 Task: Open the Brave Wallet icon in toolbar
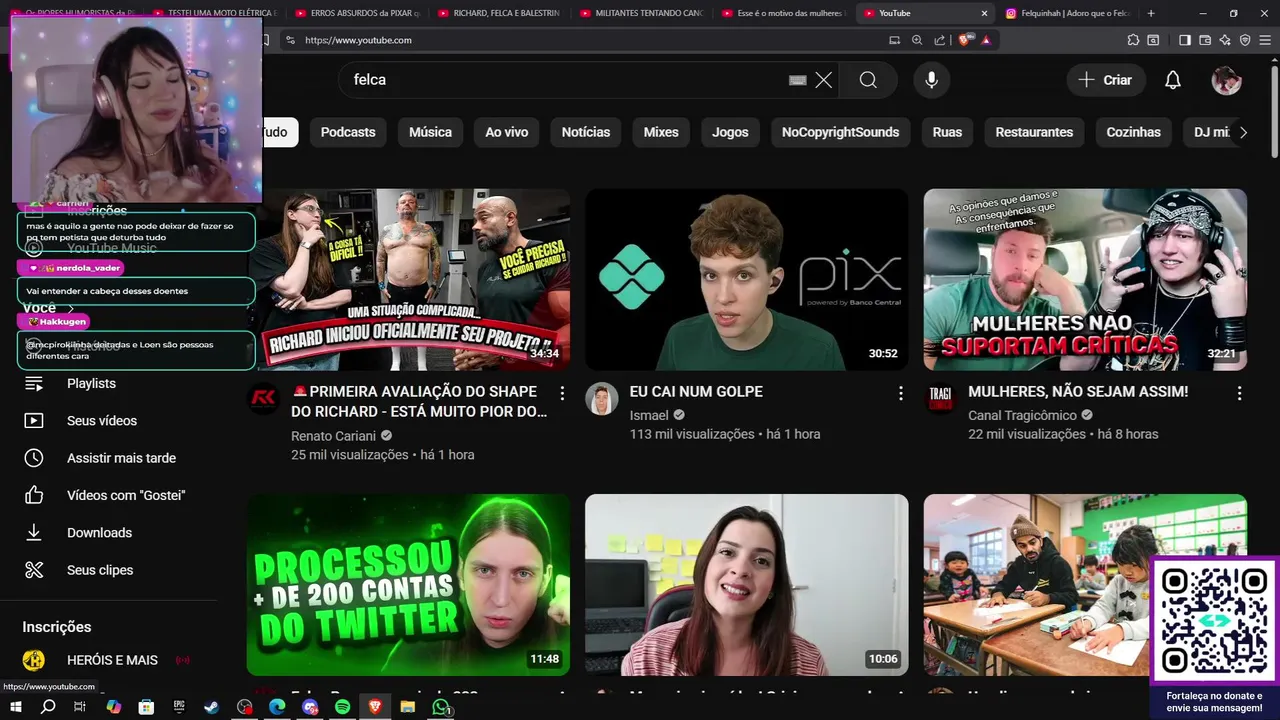pyautogui.click(x=1205, y=40)
